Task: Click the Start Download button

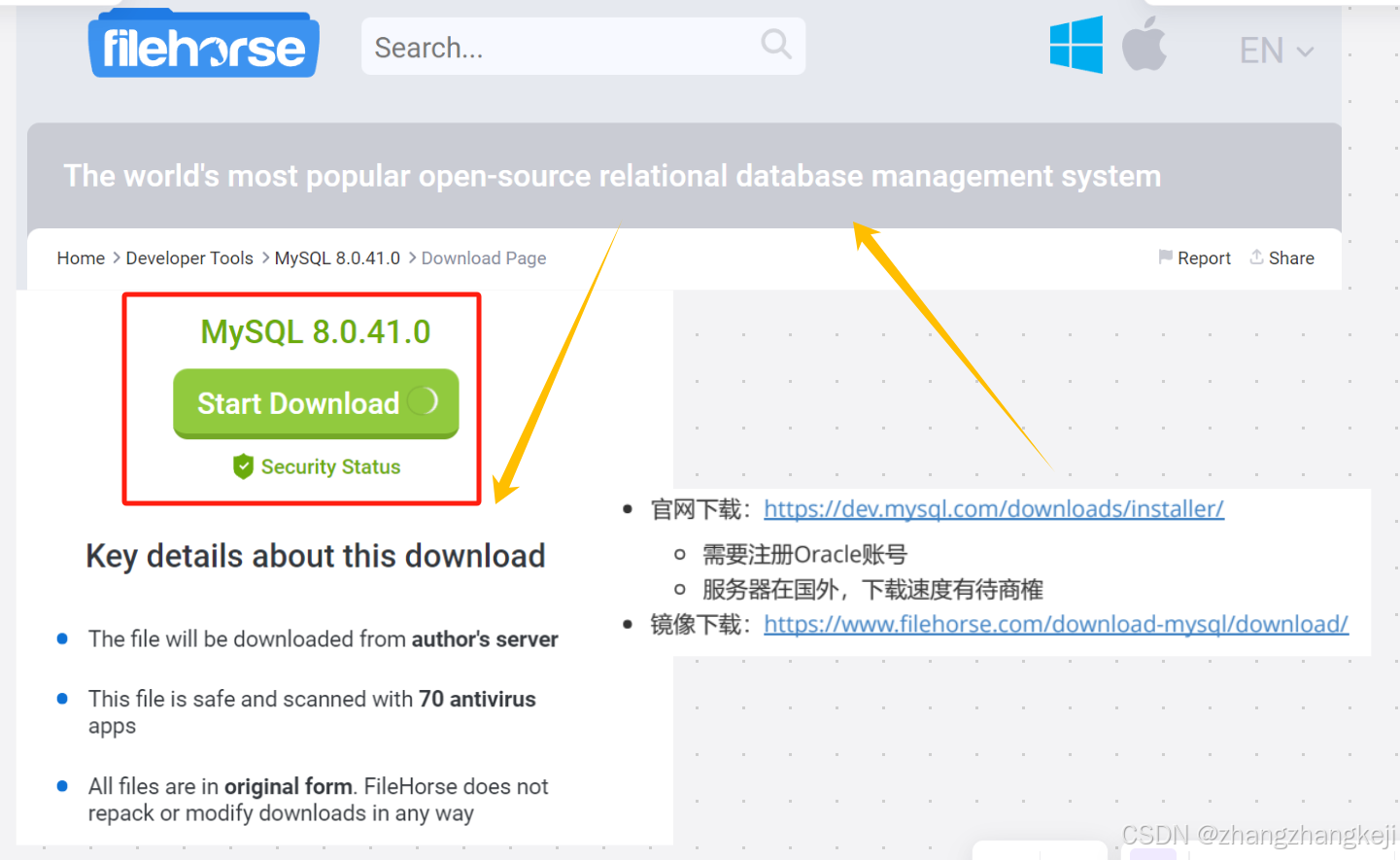Action: [316, 403]
